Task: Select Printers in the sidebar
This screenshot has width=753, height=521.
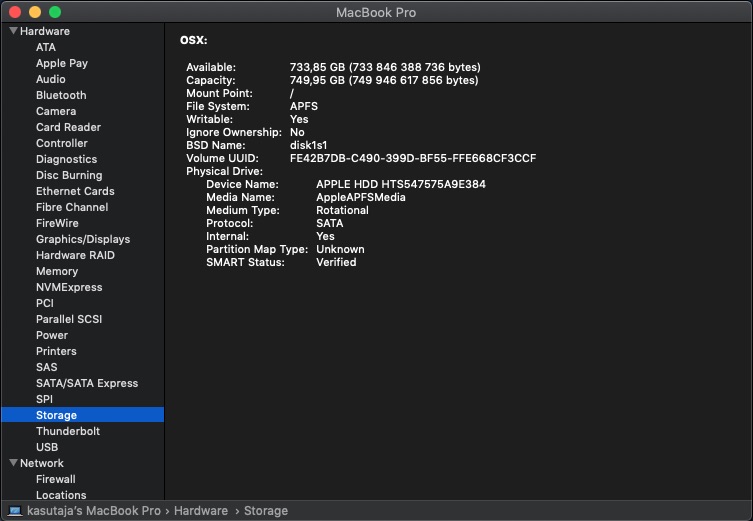Action: 56,351
